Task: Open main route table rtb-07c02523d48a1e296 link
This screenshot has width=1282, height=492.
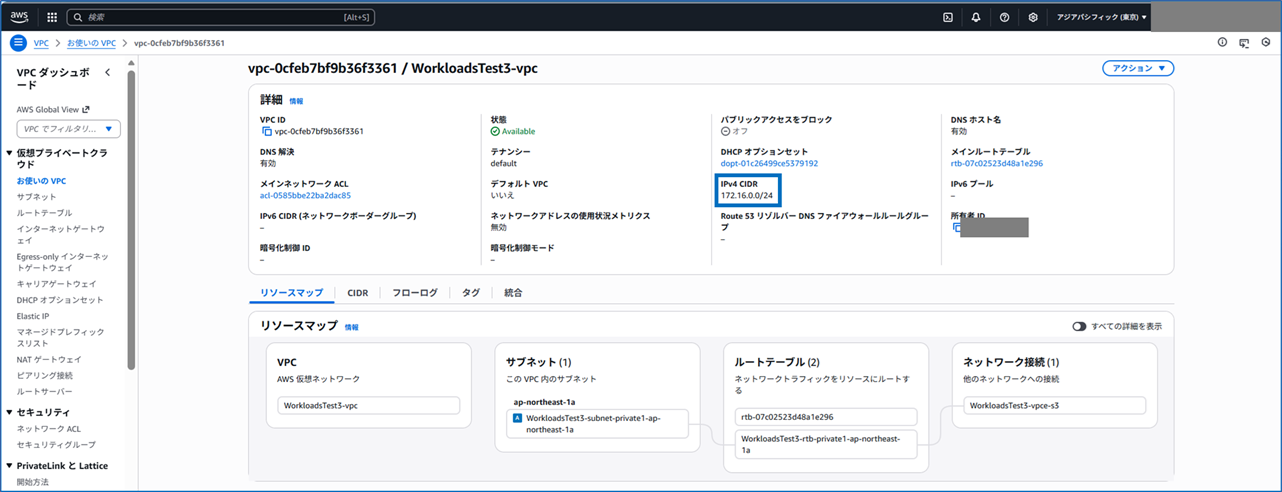Action: 997,163
